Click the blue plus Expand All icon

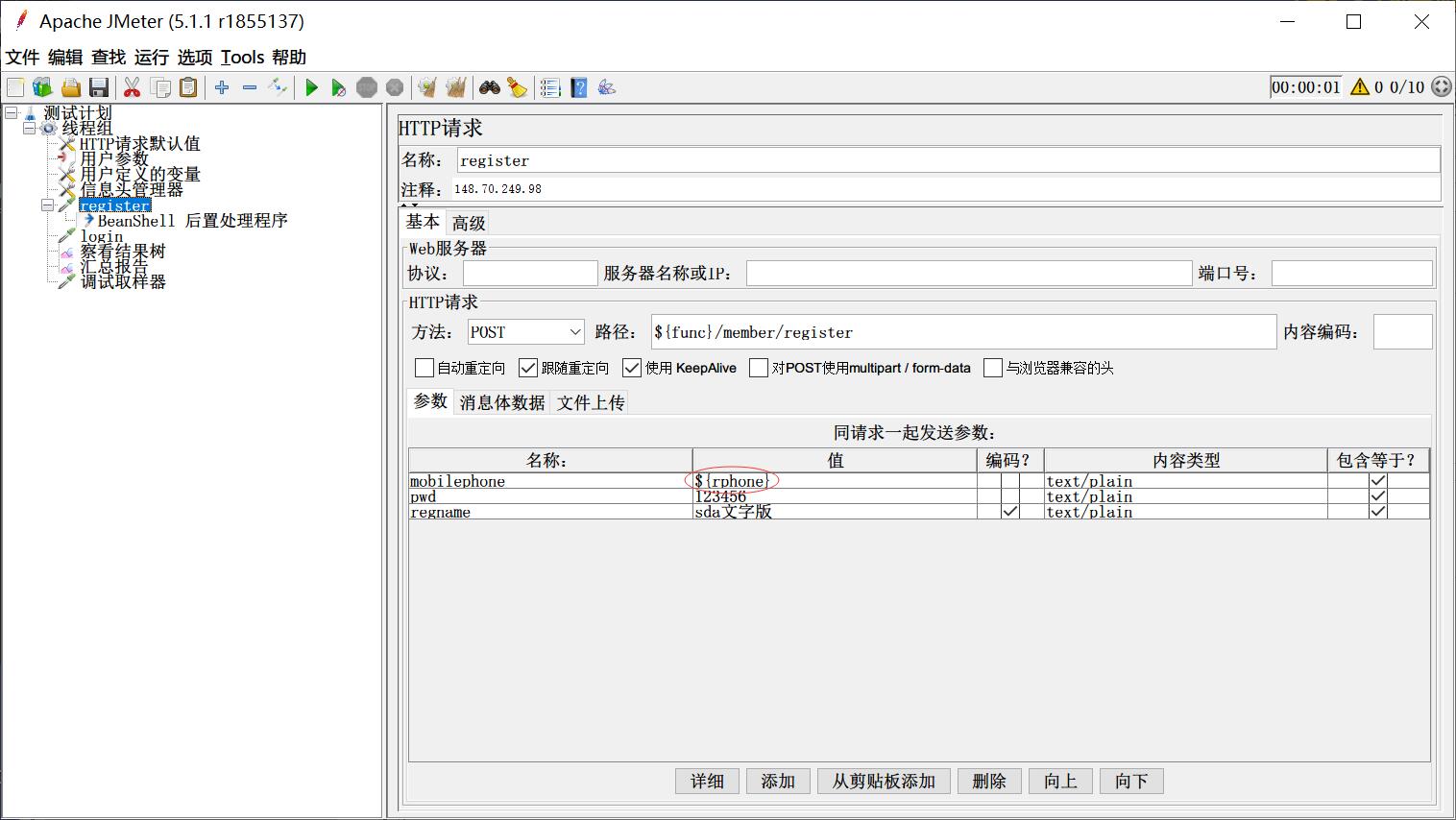tap(222, 88)
